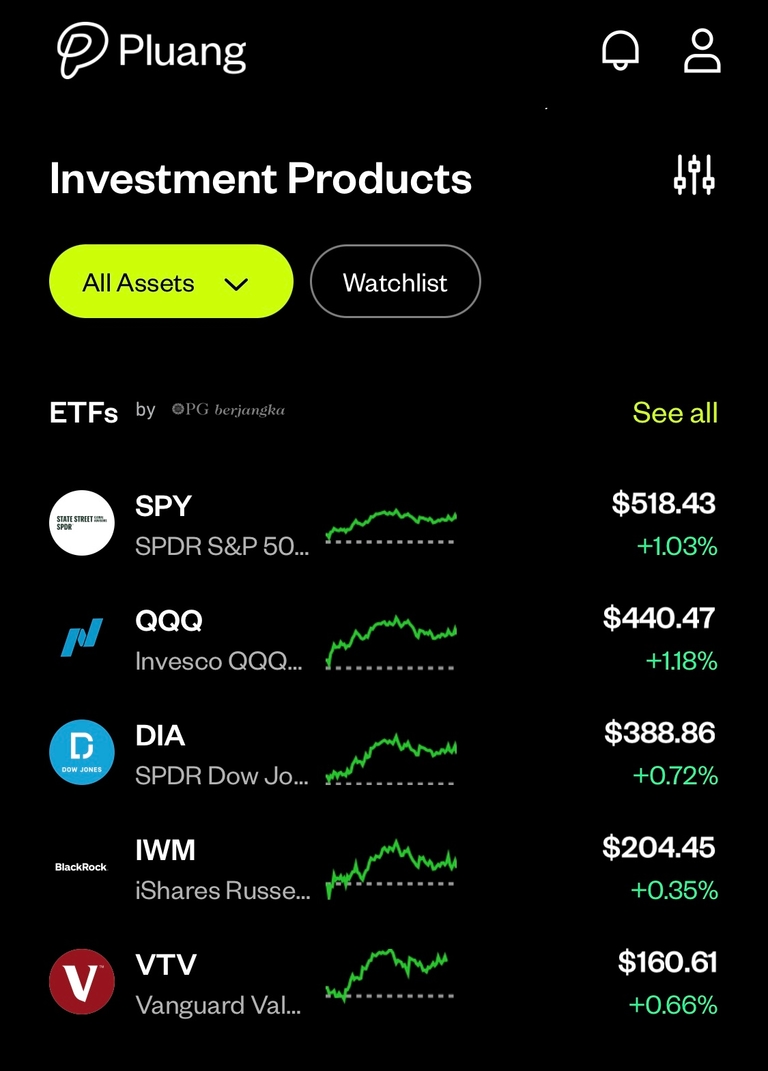Tap the BlackRock IWM logo
This screenshot has height=1071, width=768.
[82, 867]
